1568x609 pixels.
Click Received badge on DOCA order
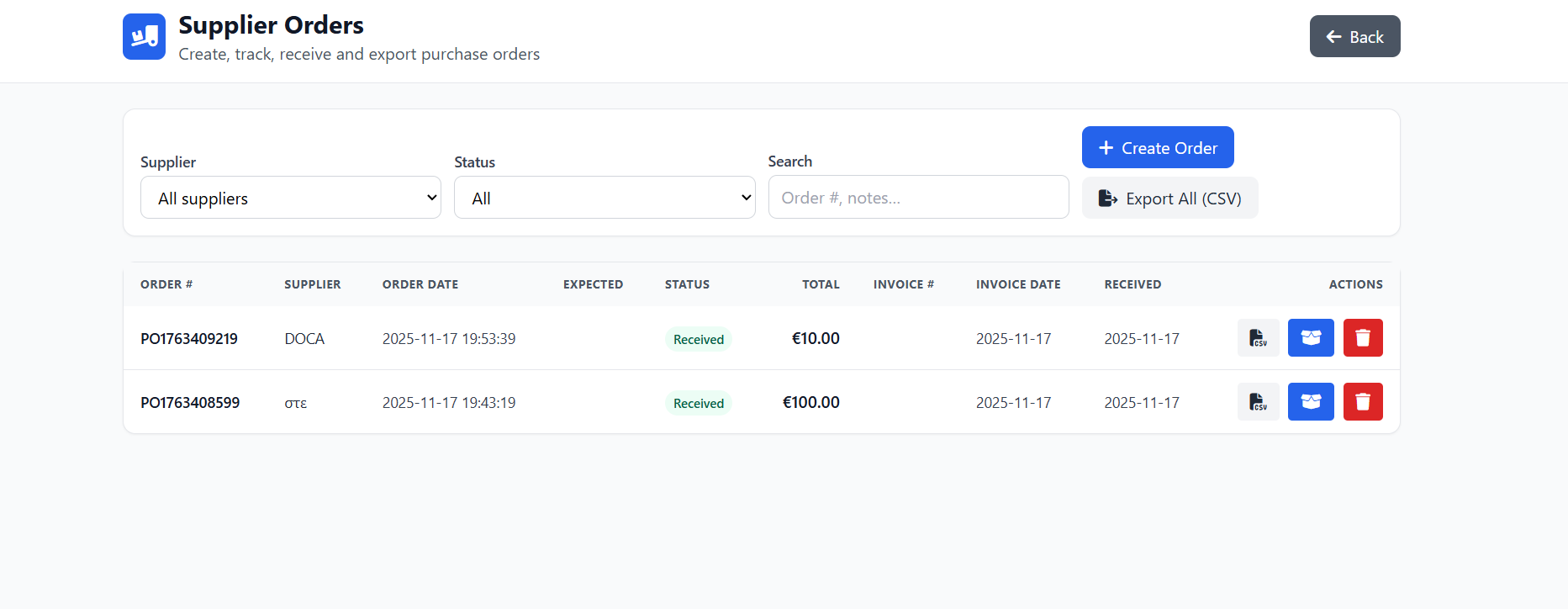(x=698, y=339)
